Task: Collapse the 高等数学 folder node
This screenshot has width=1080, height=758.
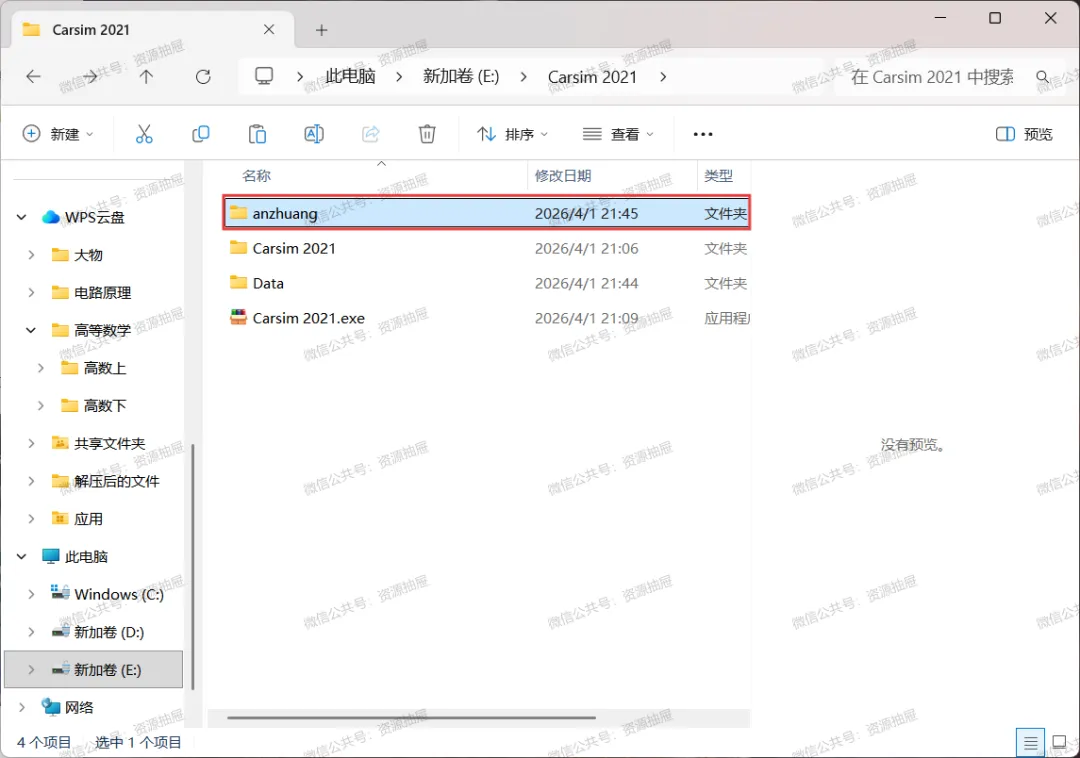Action: tap(31, 330)
